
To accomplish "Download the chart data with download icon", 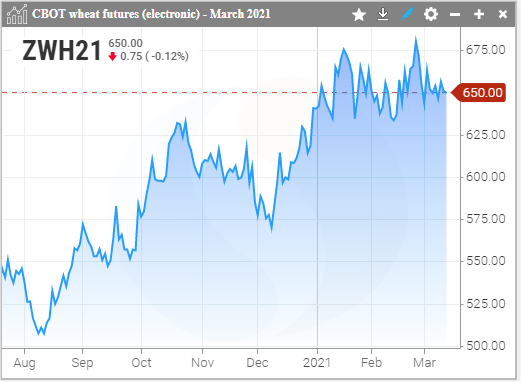I will click(383, 14).
